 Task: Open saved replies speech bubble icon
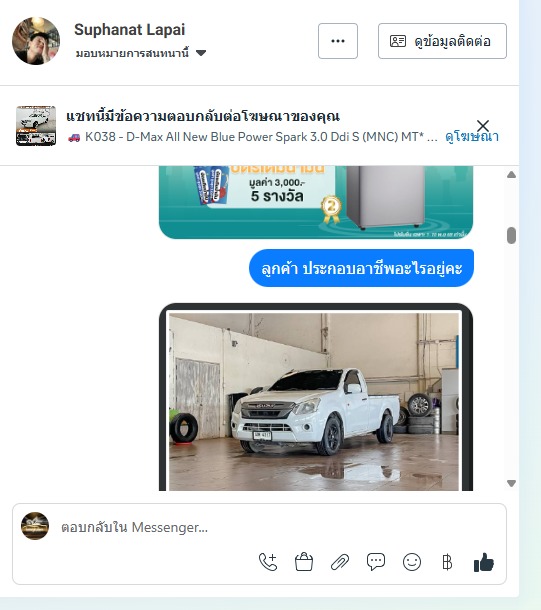click(x=376, y=562)
